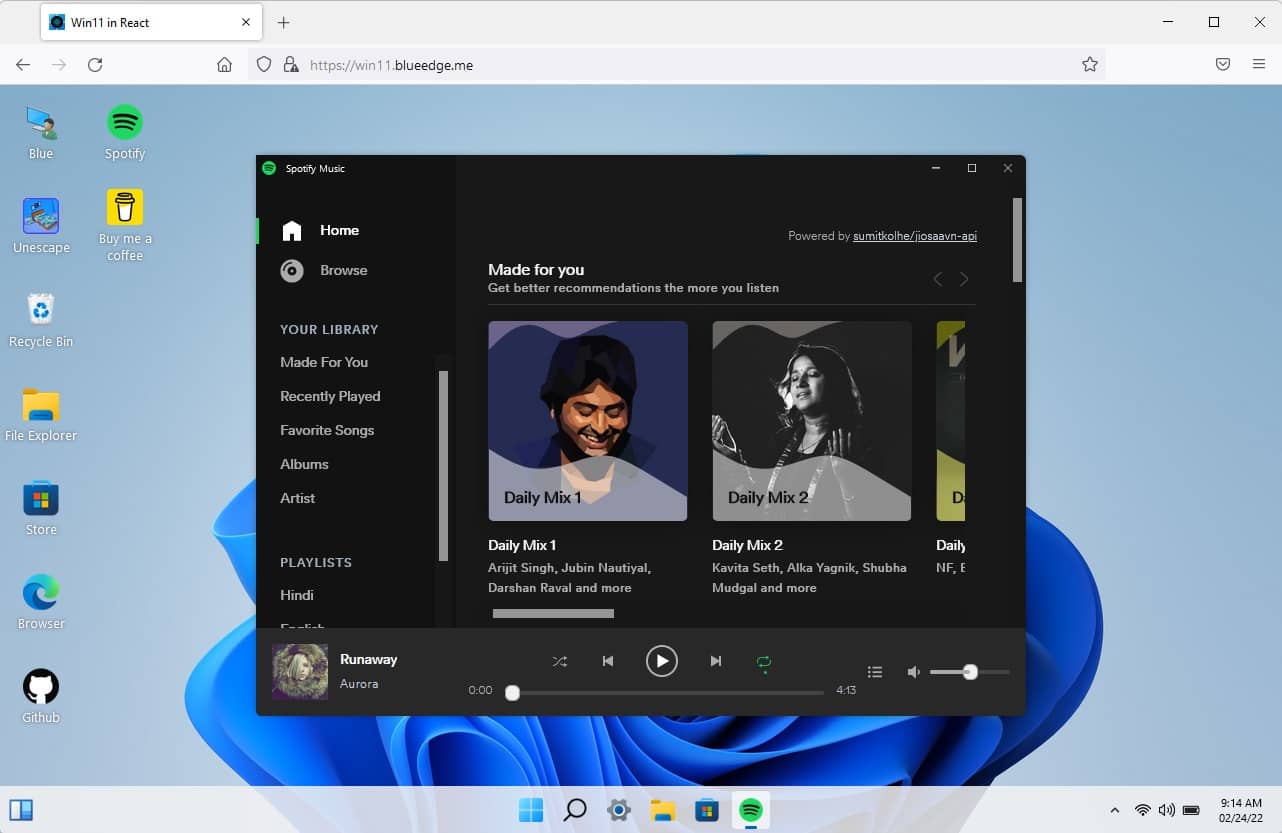Image resolution: width=1282 pixels, height=833 pixels.
Task: Show previous Made for you cards
Action: coord(938,279)
